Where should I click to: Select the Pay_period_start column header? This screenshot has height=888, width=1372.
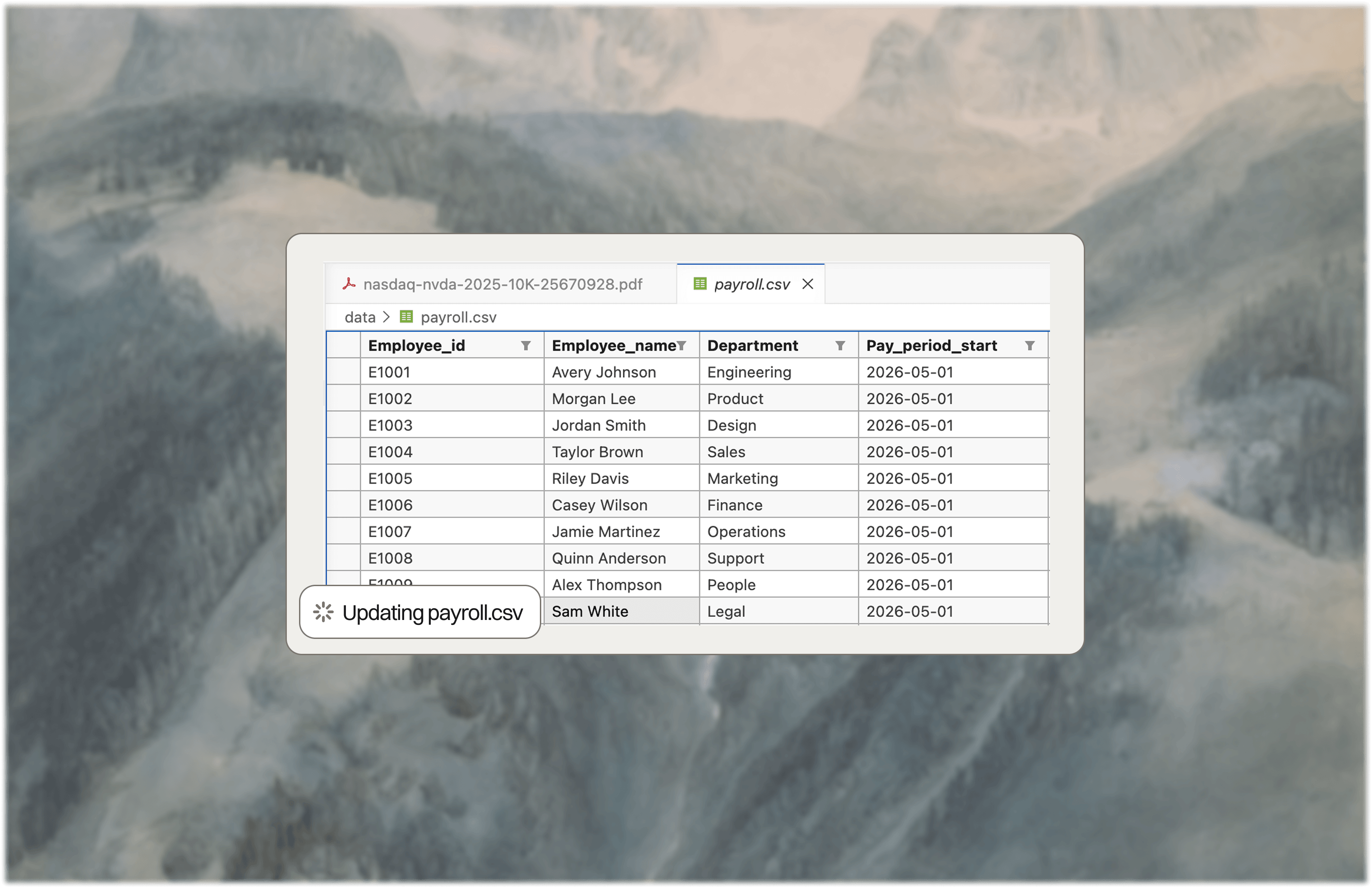(953, 345)
